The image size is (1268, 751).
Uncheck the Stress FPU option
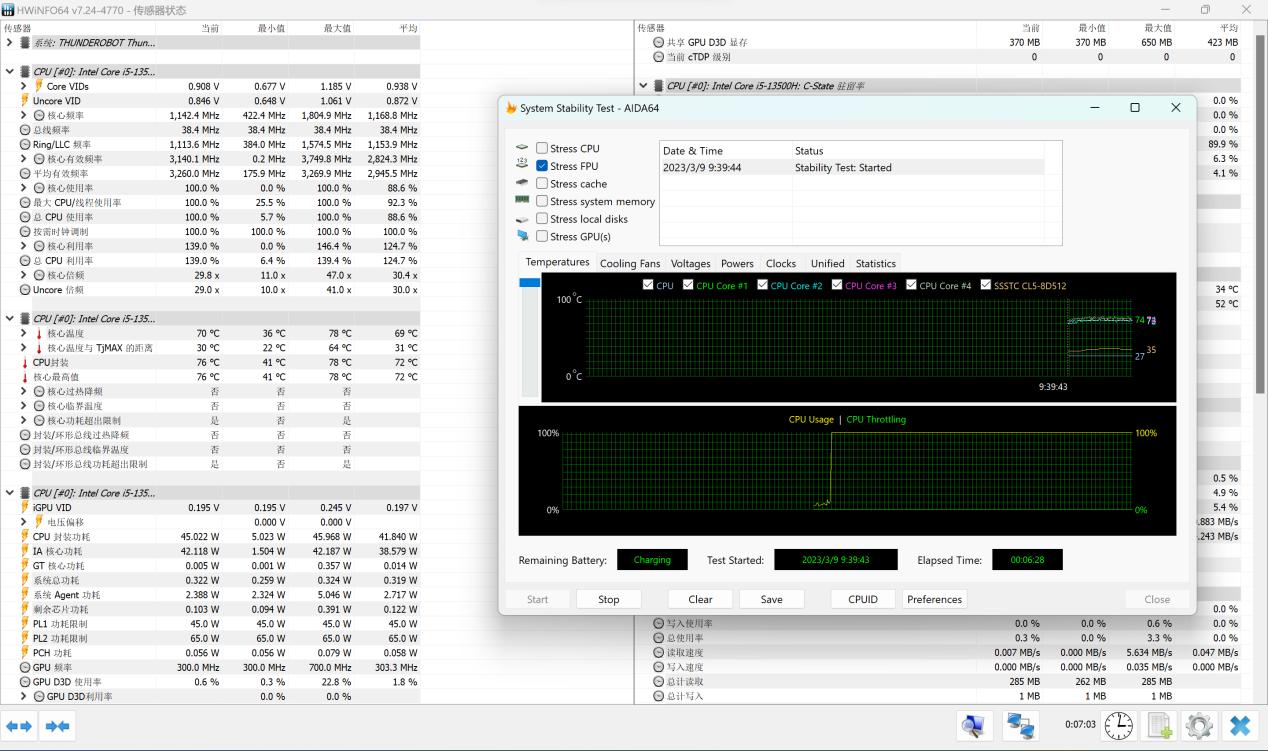point(542,166)
